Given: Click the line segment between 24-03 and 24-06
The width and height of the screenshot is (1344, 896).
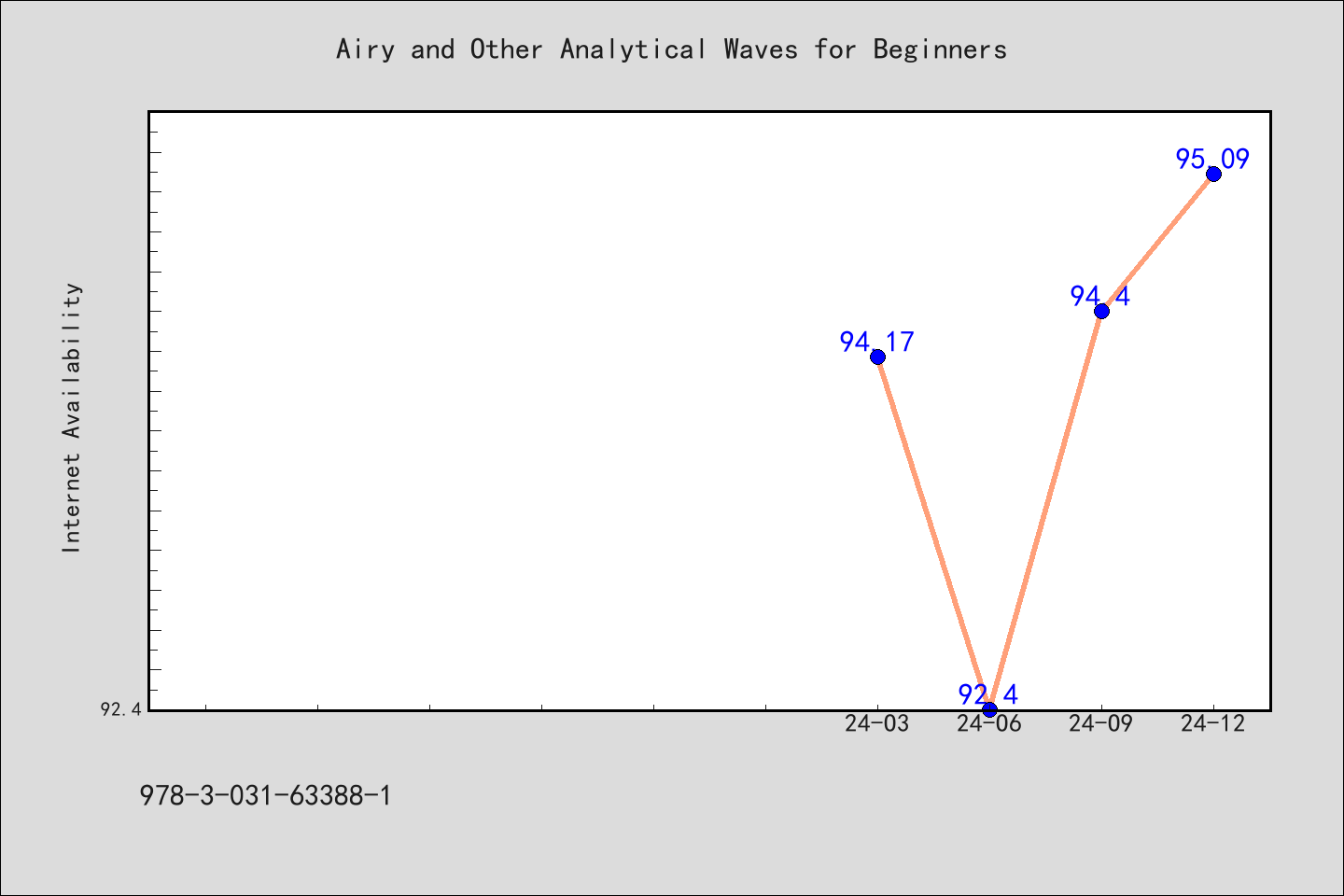Looking at the screenshot, I should (933, 533).
